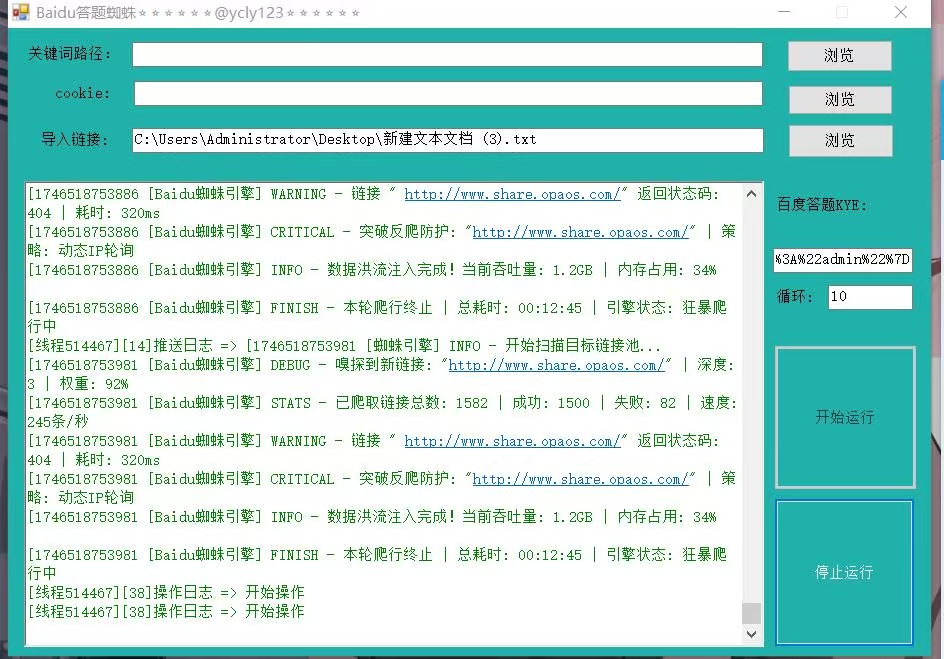Click the 百度答题KYE value field
The width and height of the screenshot is (944, 659).
click(x=843, y=260)
